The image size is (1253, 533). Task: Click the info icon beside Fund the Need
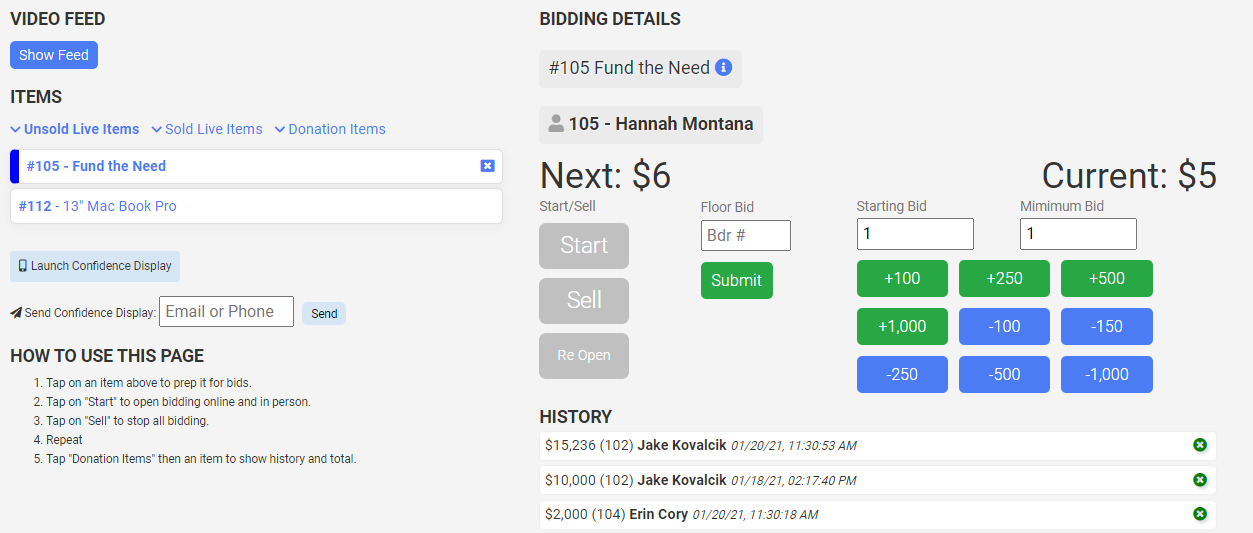pos(724,68)
